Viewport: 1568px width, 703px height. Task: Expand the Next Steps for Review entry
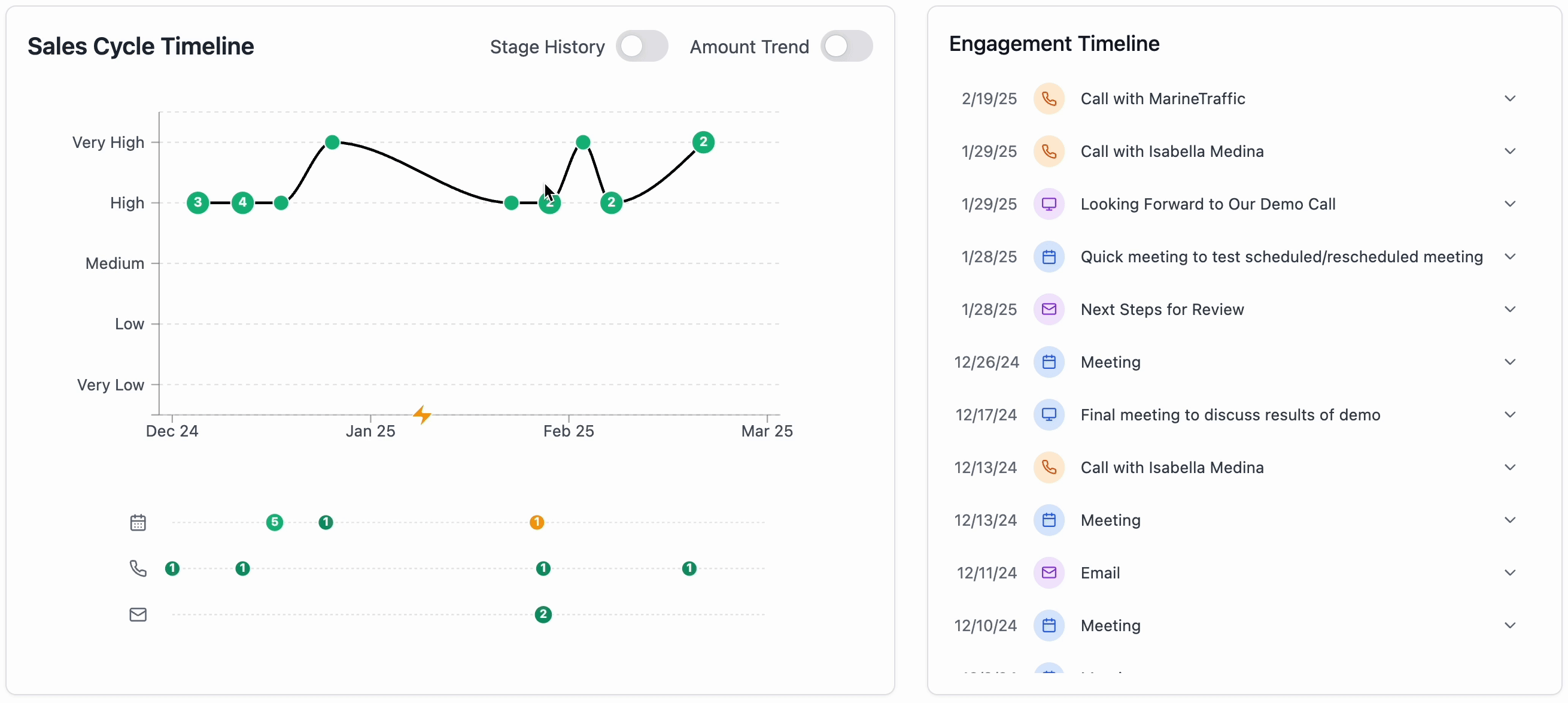point(1511,309)
